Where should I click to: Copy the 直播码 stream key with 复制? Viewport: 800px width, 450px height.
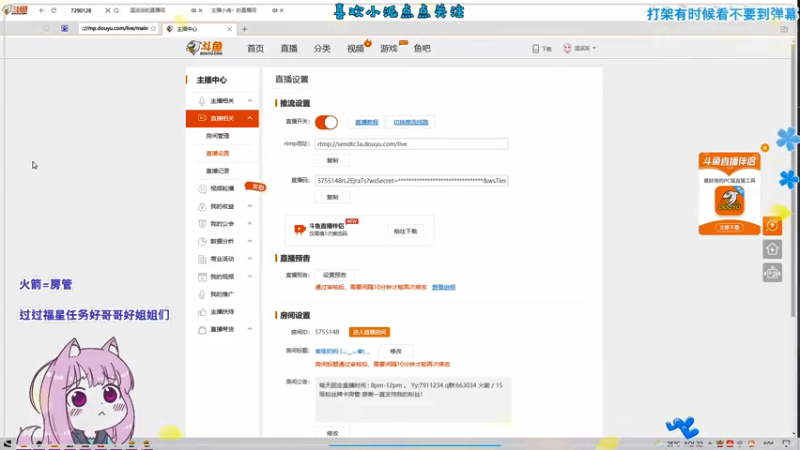tap(332, 197)
